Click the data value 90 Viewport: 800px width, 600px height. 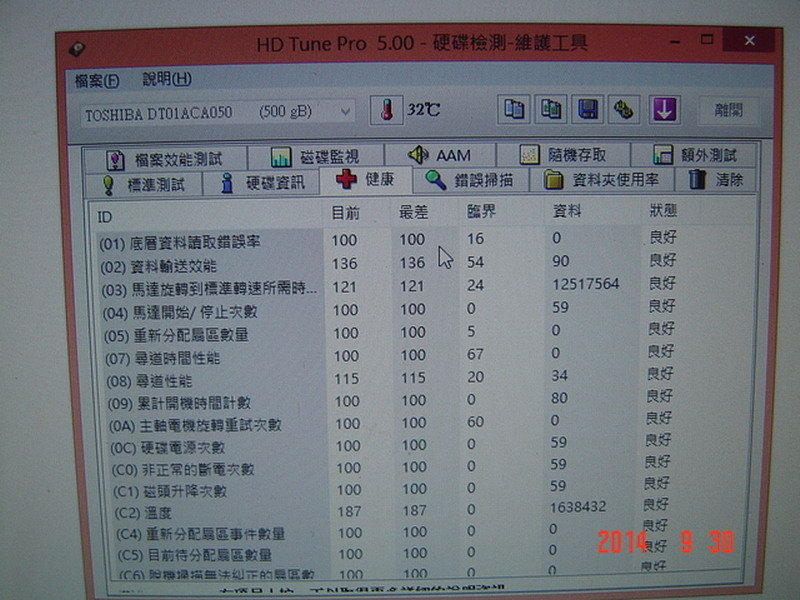(x=560, y=261)
